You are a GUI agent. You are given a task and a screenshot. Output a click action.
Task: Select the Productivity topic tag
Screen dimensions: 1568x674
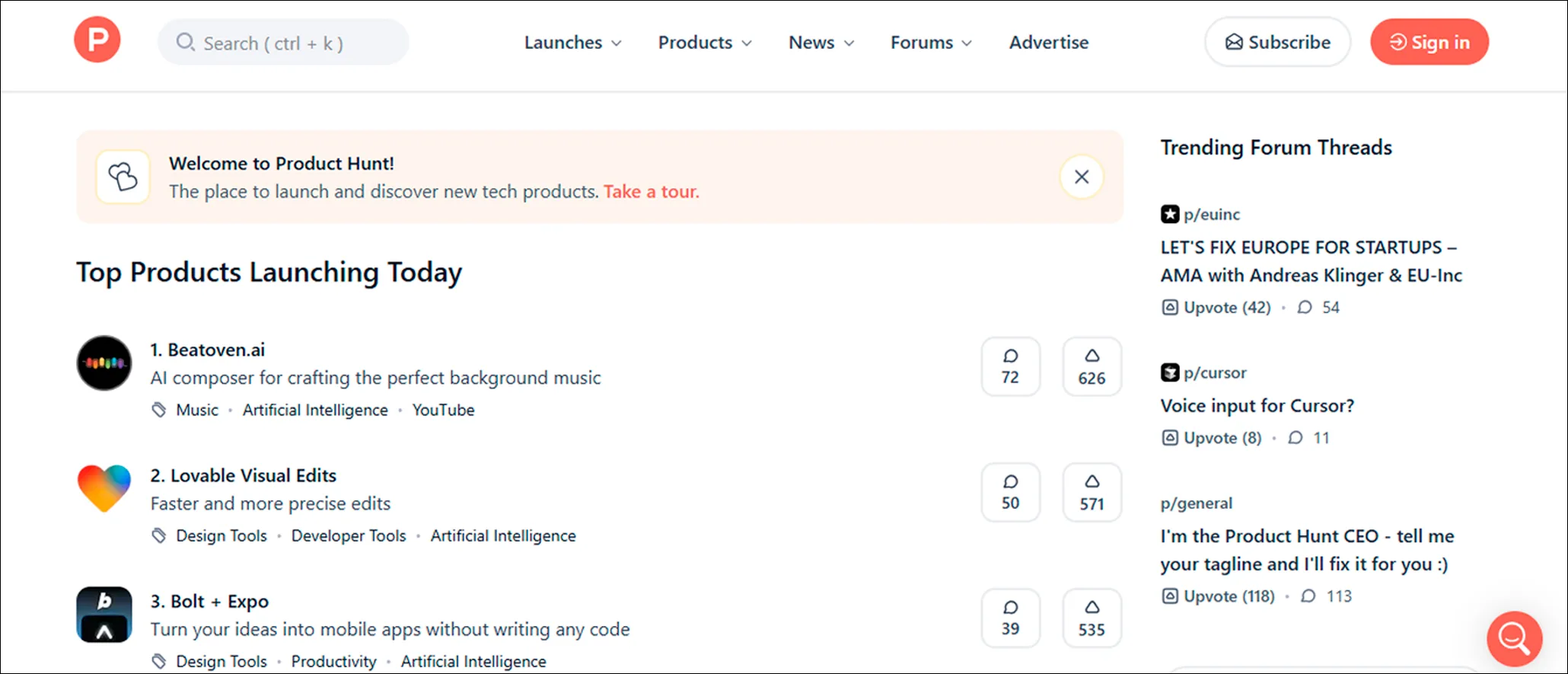point(334,661)
